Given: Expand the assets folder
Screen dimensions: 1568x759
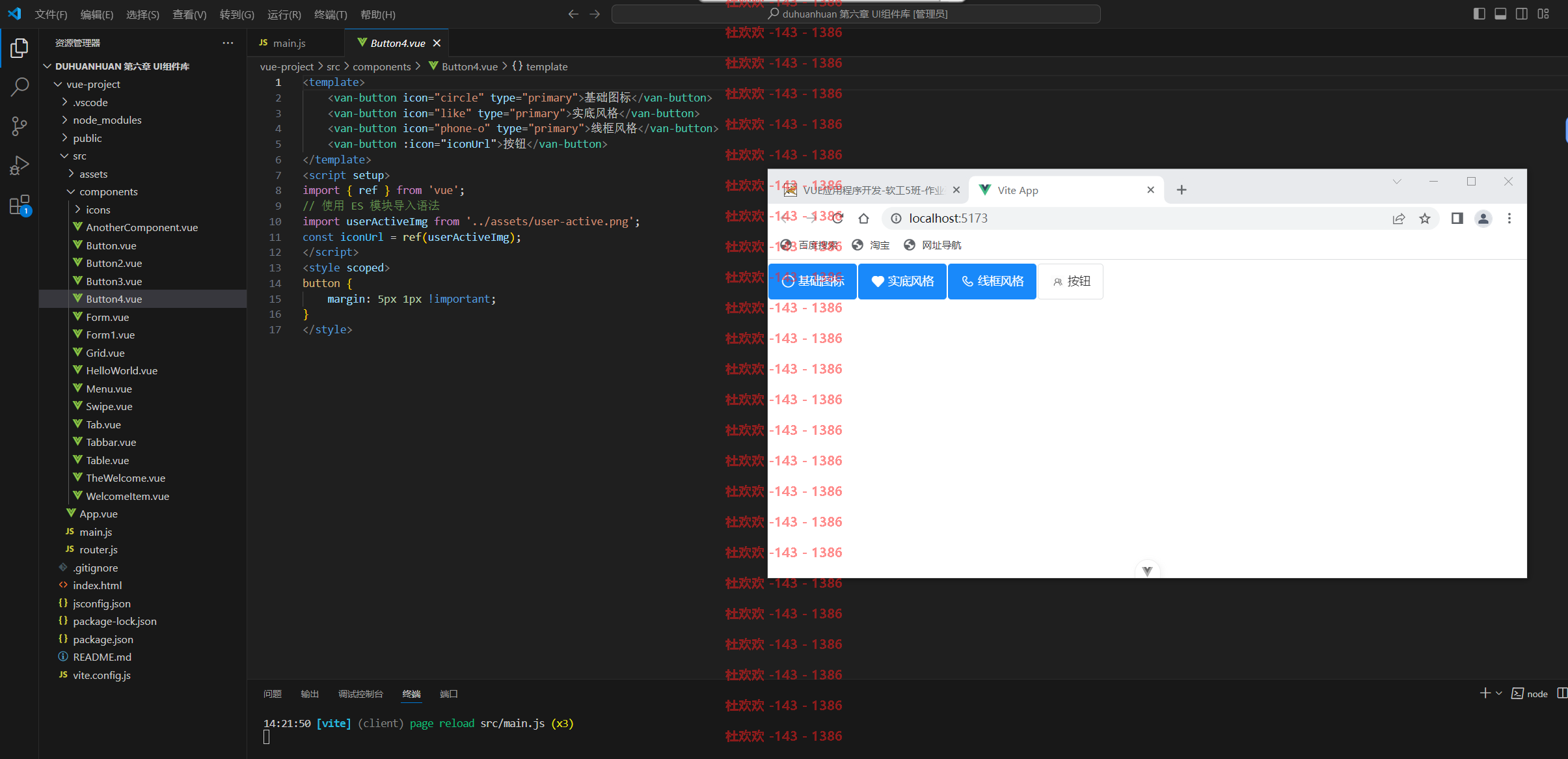Looking at the screenshot, I should 71,174.
